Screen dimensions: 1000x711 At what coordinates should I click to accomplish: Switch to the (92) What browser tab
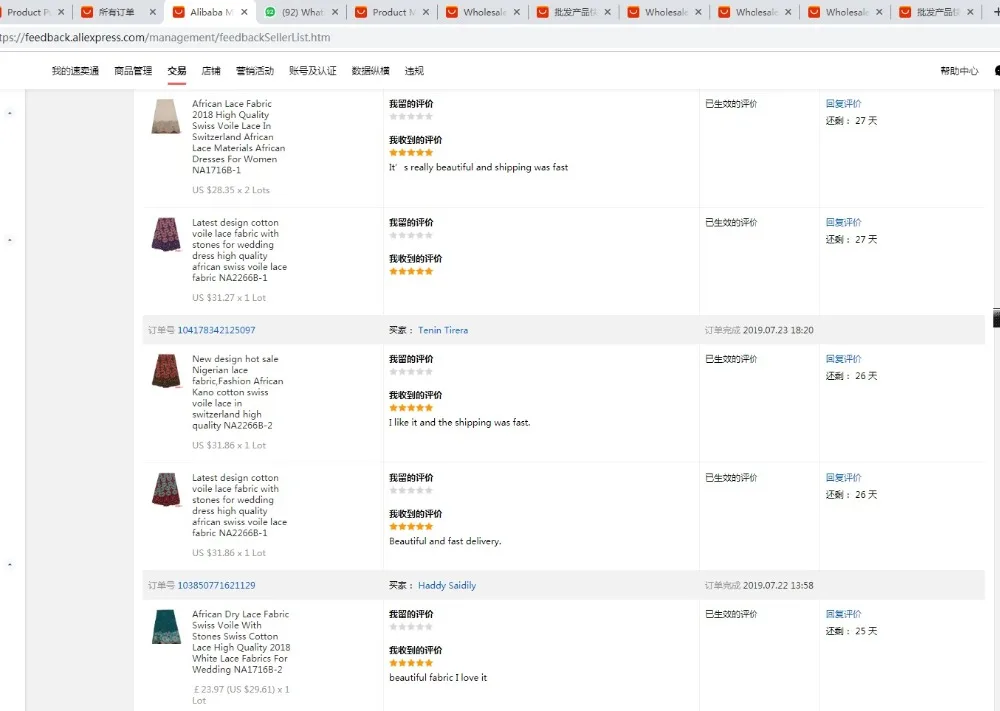click(302, 12)
